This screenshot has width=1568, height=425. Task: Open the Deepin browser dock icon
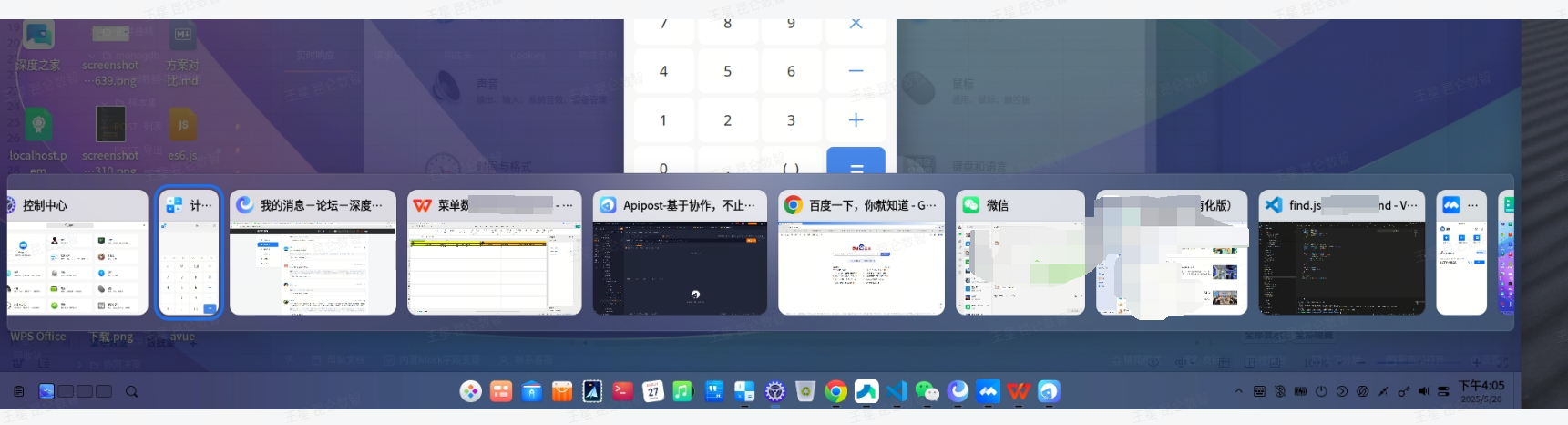coord(958,391)
